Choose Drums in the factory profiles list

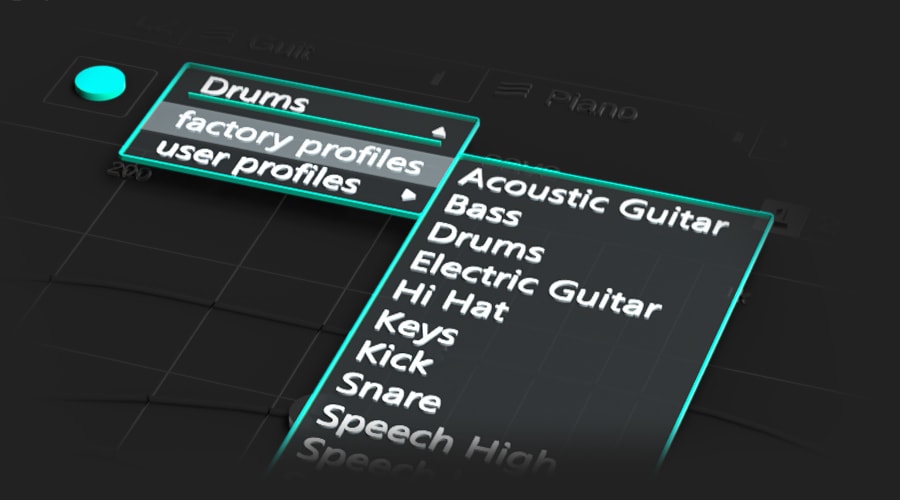coord(485,242)
